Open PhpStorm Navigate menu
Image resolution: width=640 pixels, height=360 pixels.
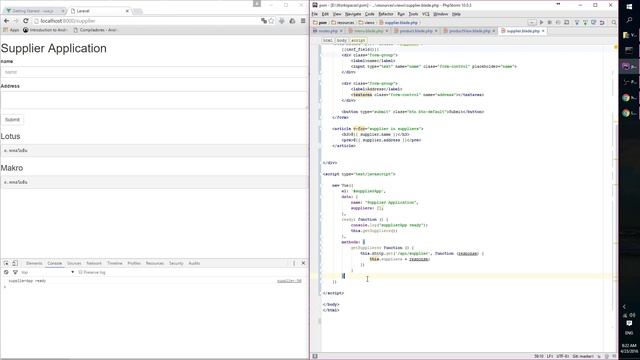pyautogui.click(x=353, y=14)
